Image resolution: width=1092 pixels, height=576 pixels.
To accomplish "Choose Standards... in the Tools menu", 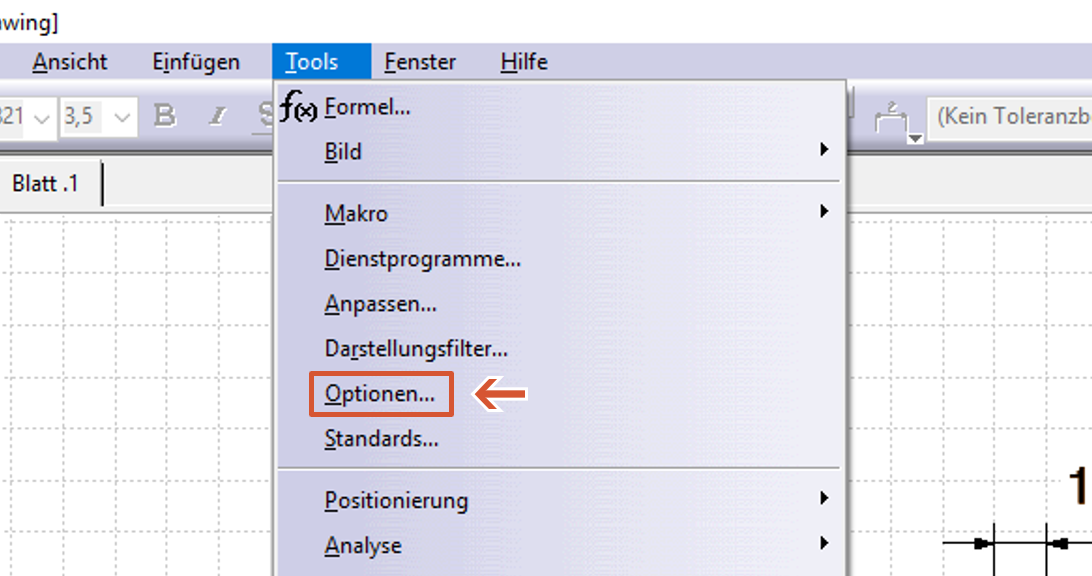I will [382, 438].
